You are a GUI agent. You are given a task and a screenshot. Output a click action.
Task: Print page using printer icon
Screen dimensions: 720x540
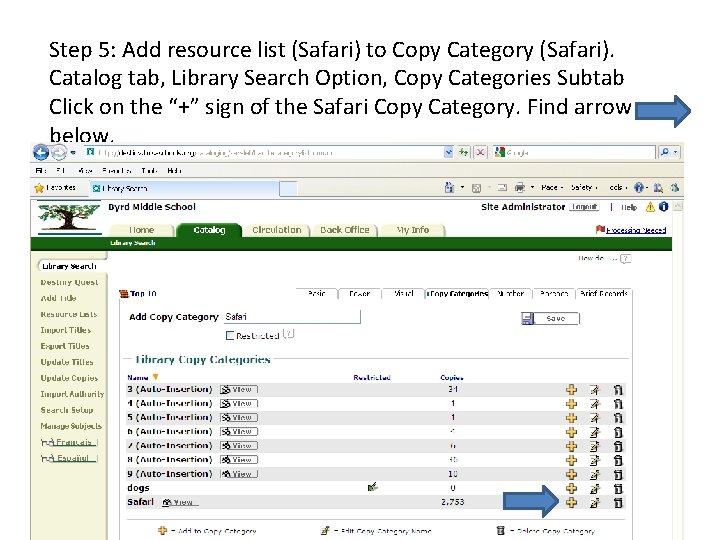coord(520,187)
